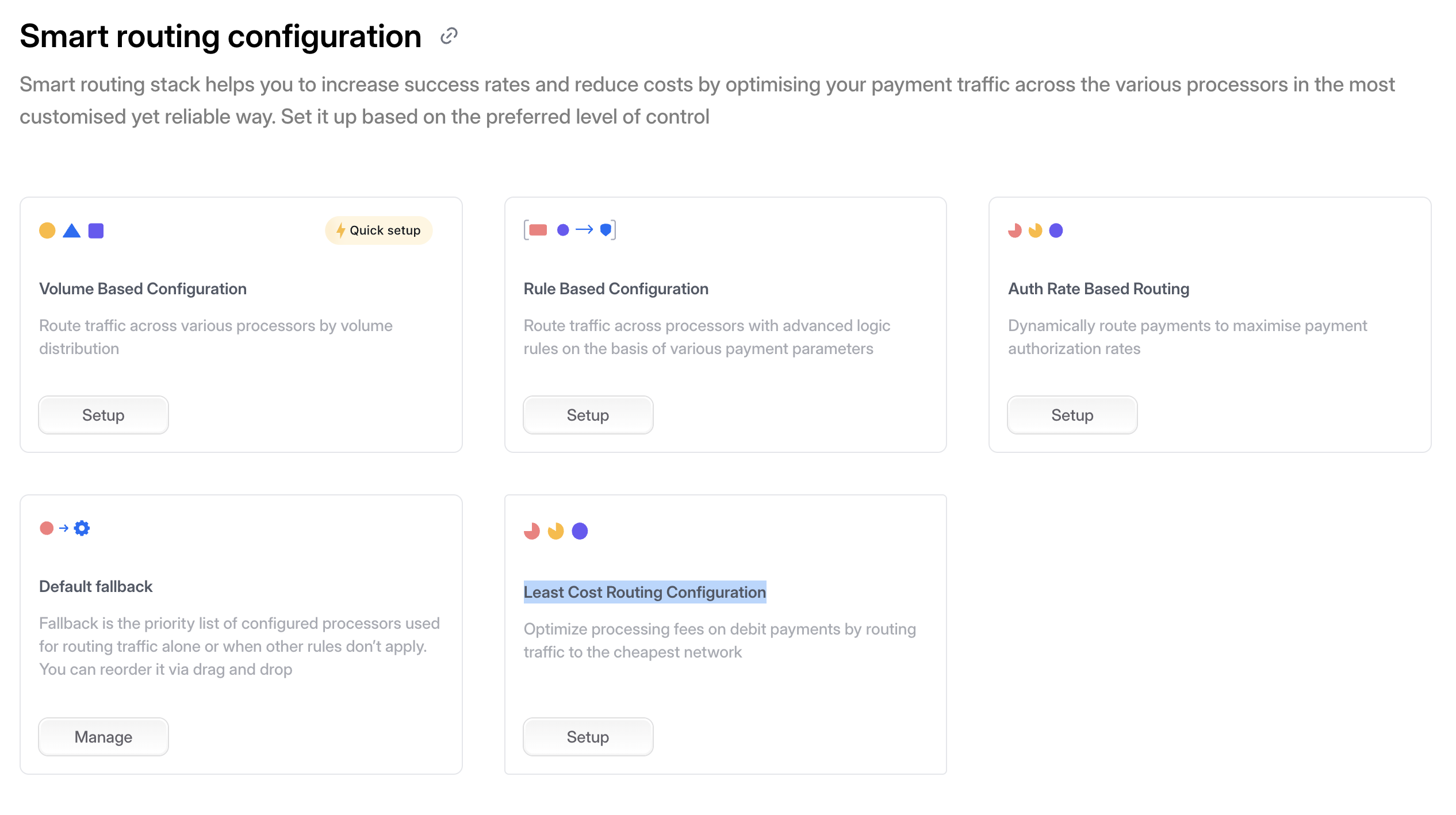Click the purple square icon in Volume card
Screen dimensions: 1456x815
pyautogui.click(x=96, y=230)
